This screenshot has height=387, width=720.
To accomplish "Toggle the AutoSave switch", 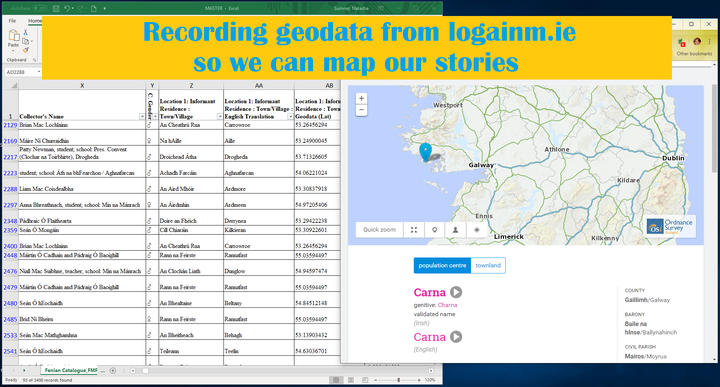I will 39,8.
